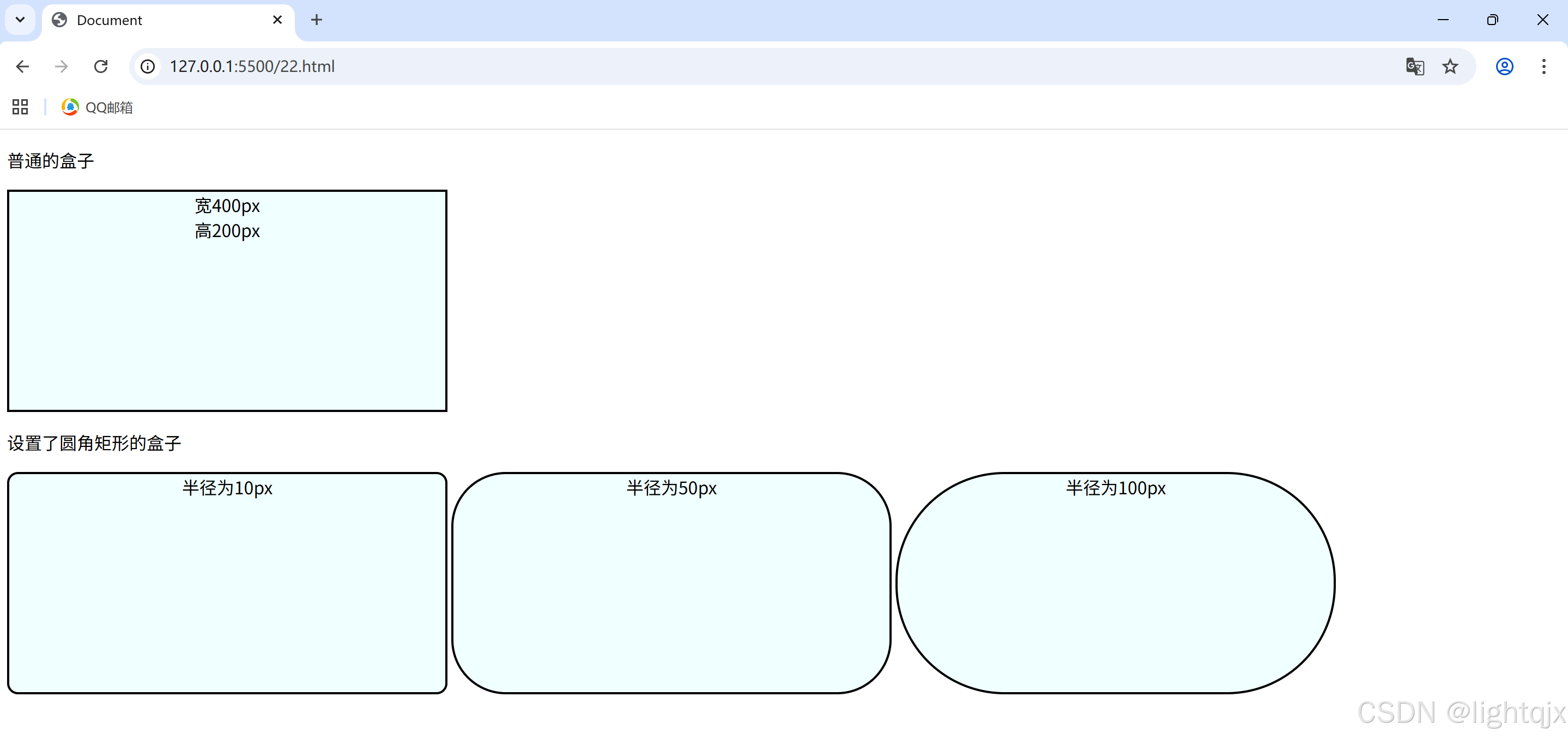The image size is (1568, 739).
Task: Open the QQ邮箱 bookmark
Action: pyautogui.click(x=98, y=107)
